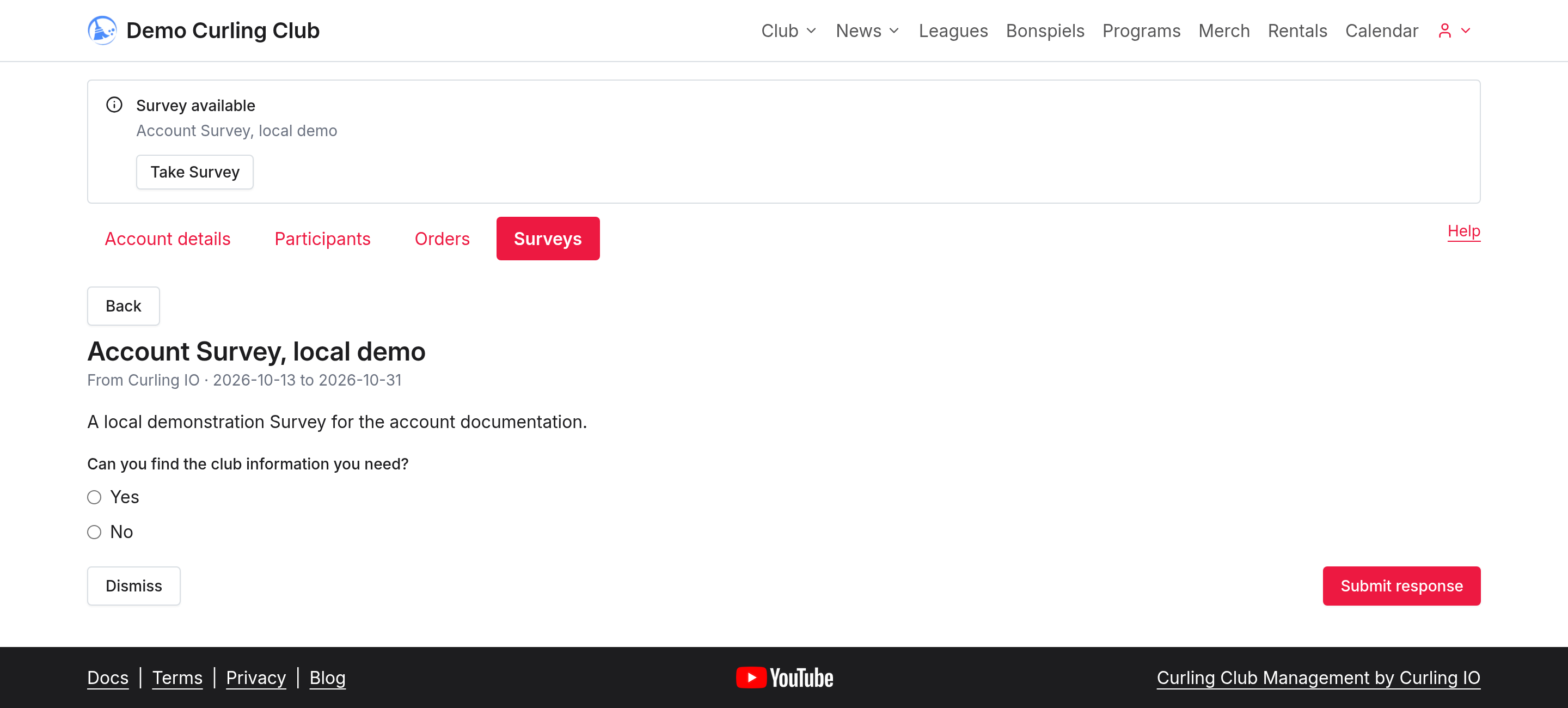Switch to the Orders tab

pyautogui.click(x=442, y=239)
